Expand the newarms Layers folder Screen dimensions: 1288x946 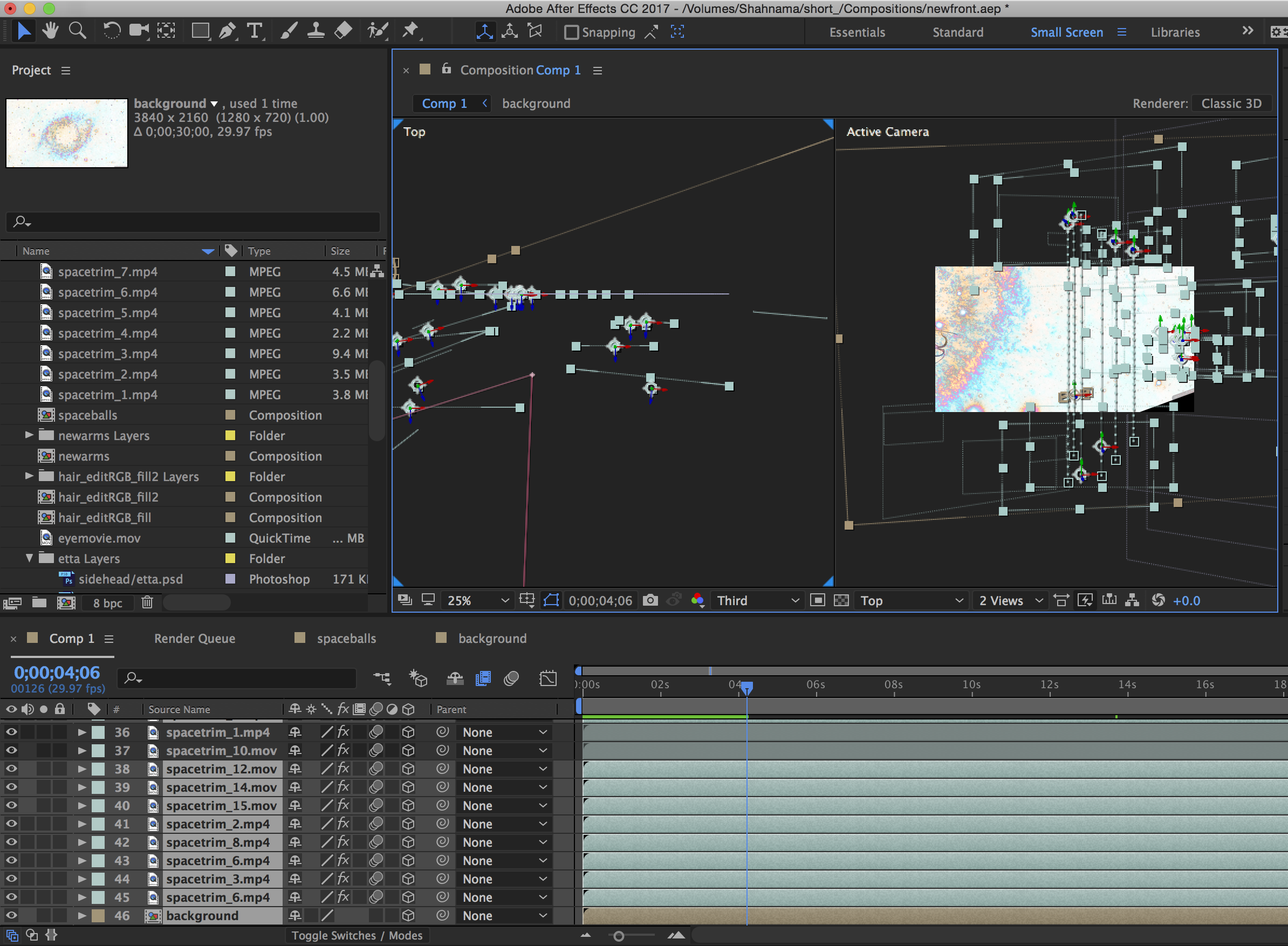(x=29, y=435)
